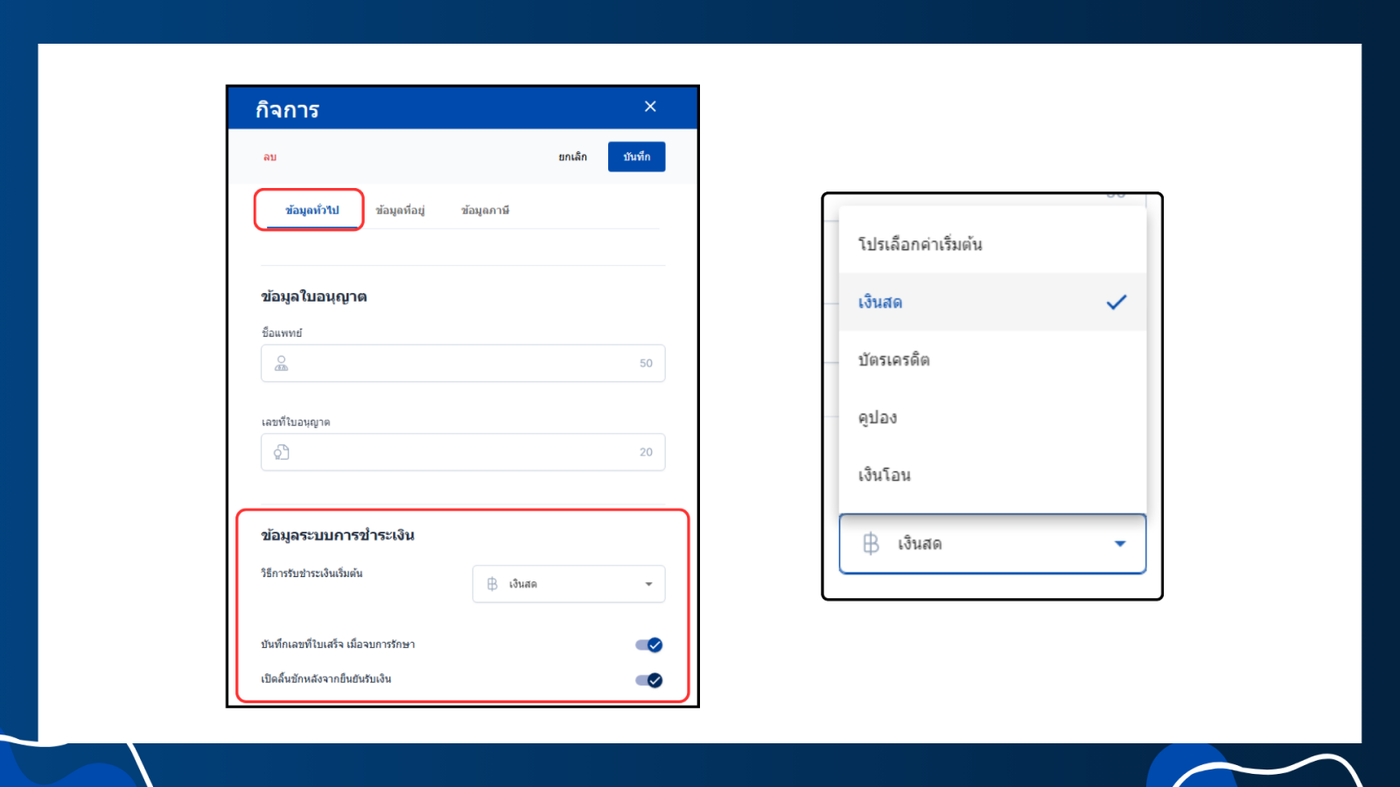Click the กิจการ dialog title
Screen dimensions: 1400x787
(287, 109)
